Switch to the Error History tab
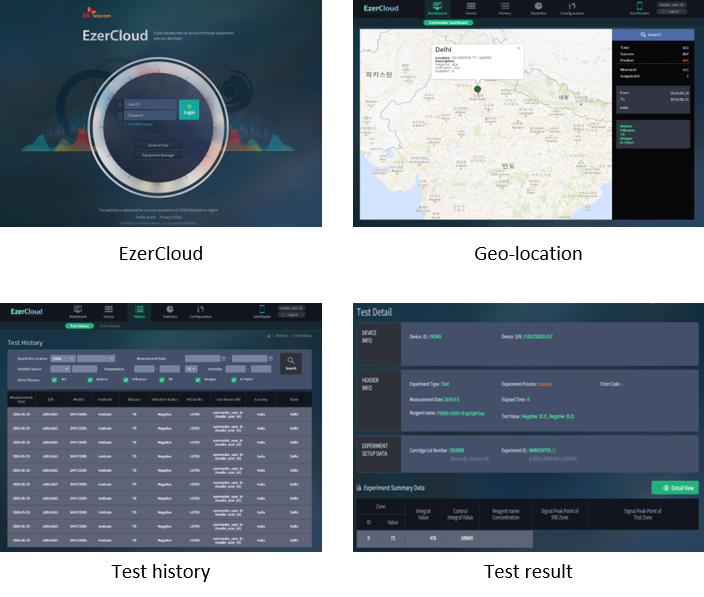 [109, 326]
